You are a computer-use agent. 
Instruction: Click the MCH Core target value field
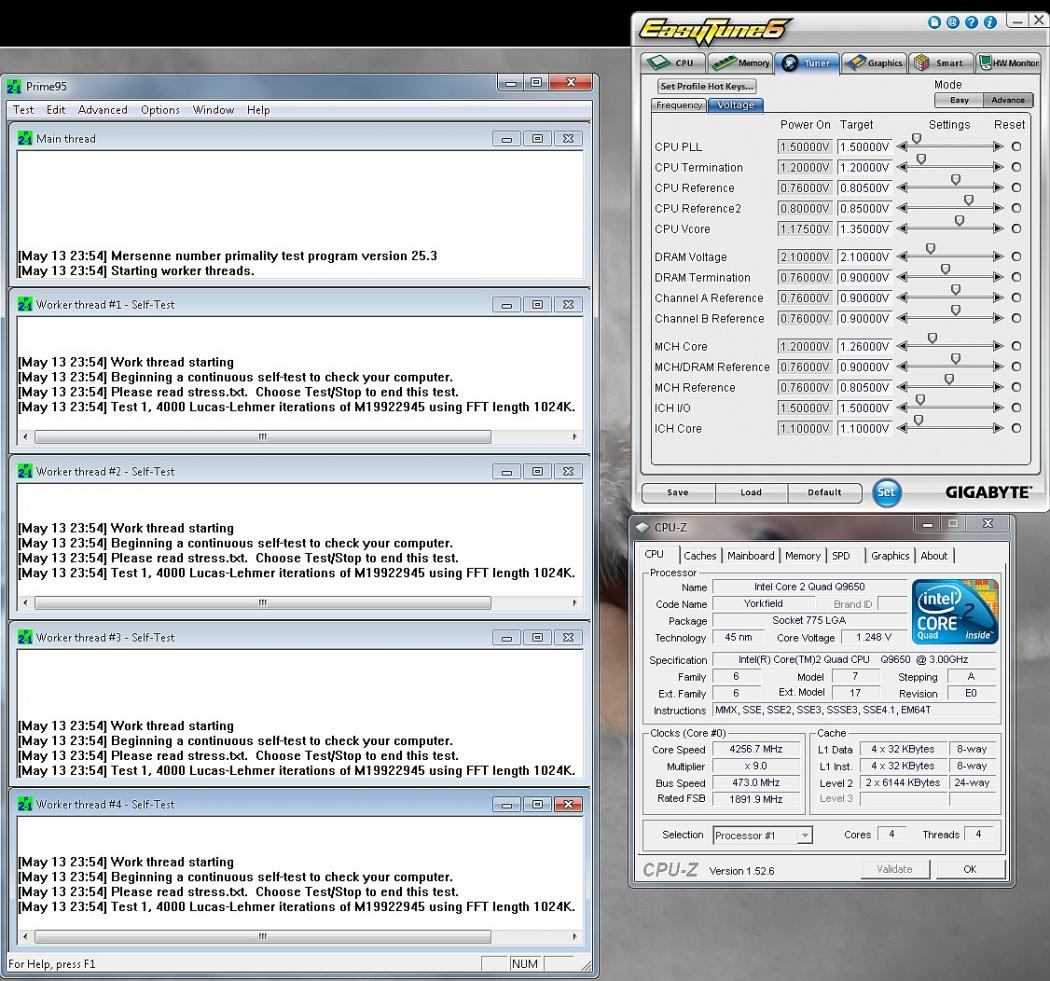click(865, 346)
